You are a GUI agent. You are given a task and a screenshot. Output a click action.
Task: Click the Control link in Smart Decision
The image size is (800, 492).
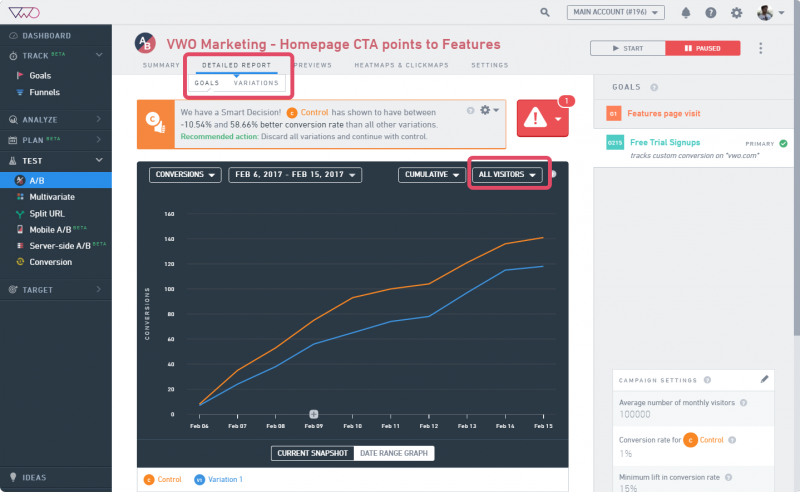(x=314, y=112)
